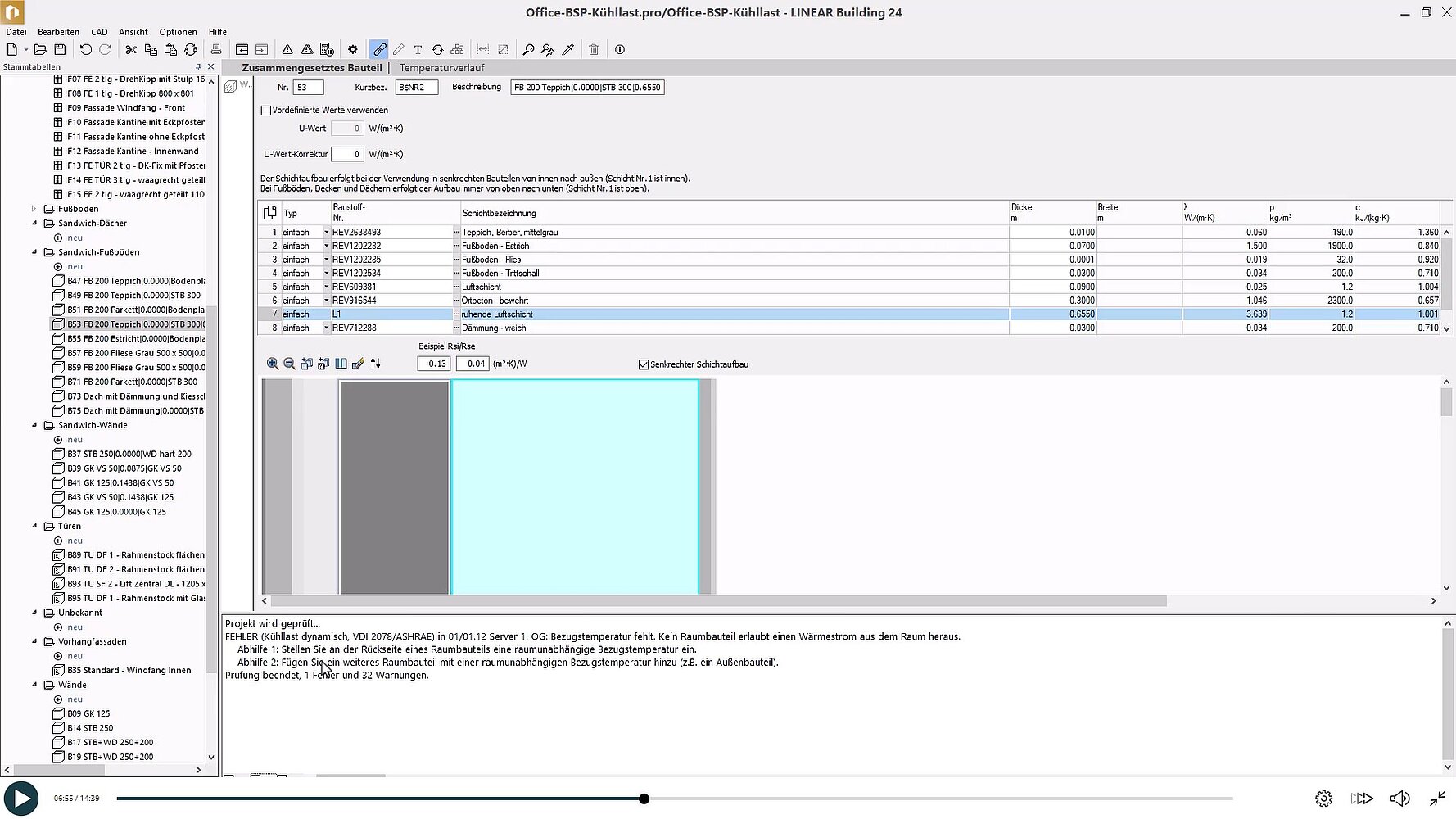Zoom in on the layer diagram
Screen dimensions: 1456x819
tap(273, 364)
